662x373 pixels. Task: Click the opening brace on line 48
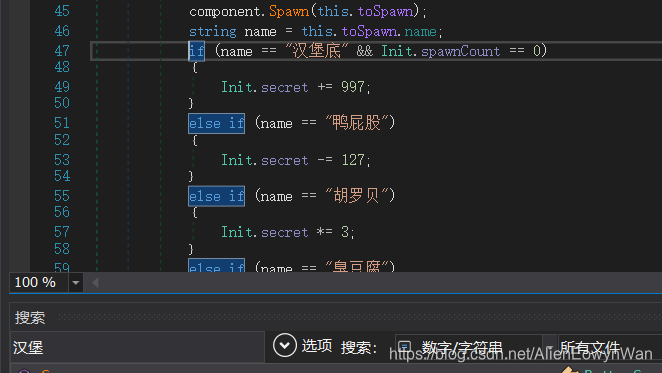pyautogui.click(x=195, y=68)
